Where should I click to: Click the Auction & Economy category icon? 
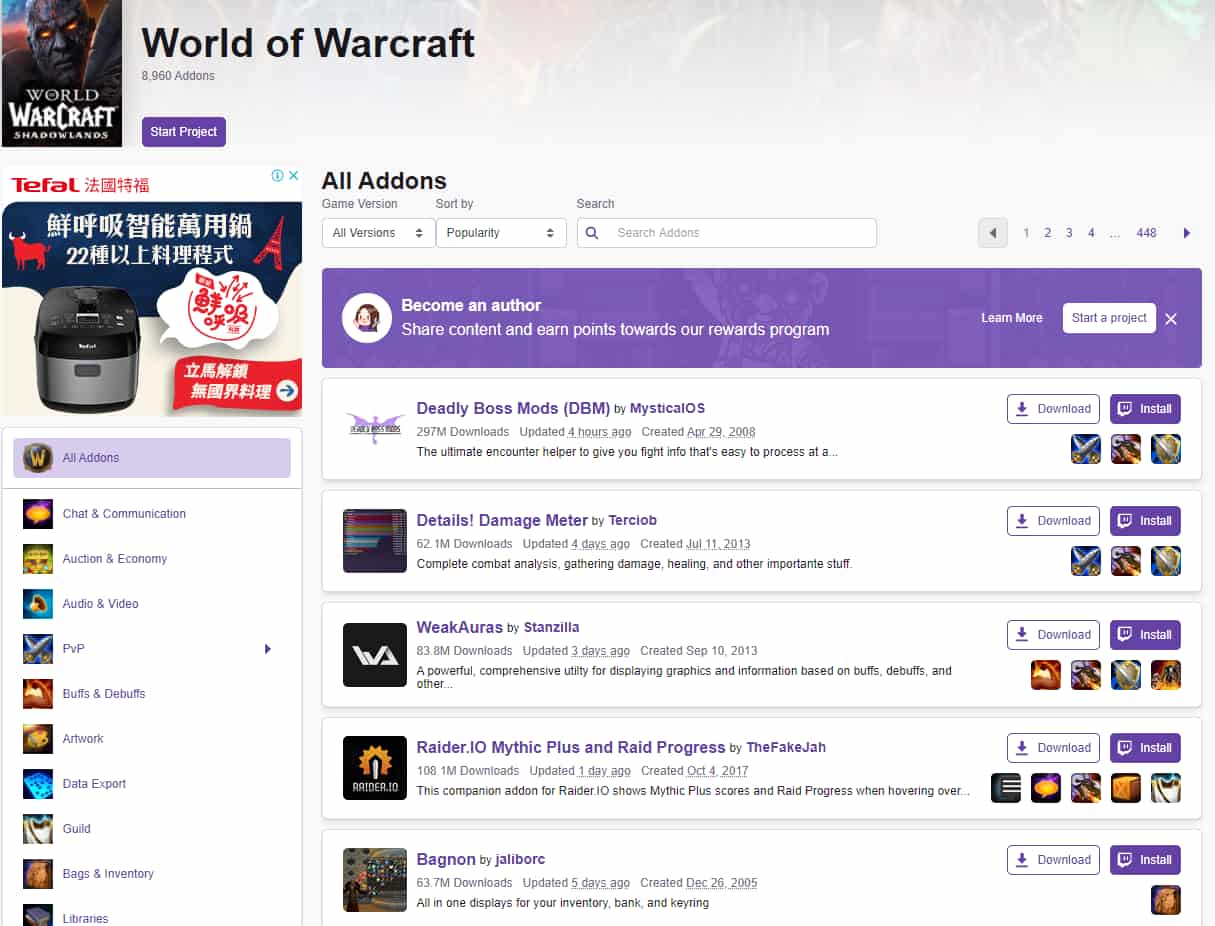tap(38, 559)
